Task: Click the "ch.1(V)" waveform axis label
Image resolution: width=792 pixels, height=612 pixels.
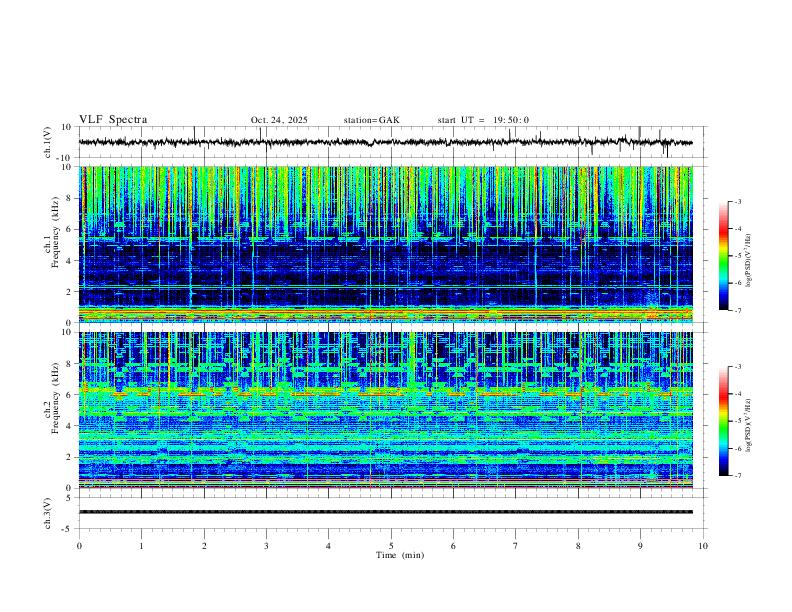Action: [x=47, y=142]
